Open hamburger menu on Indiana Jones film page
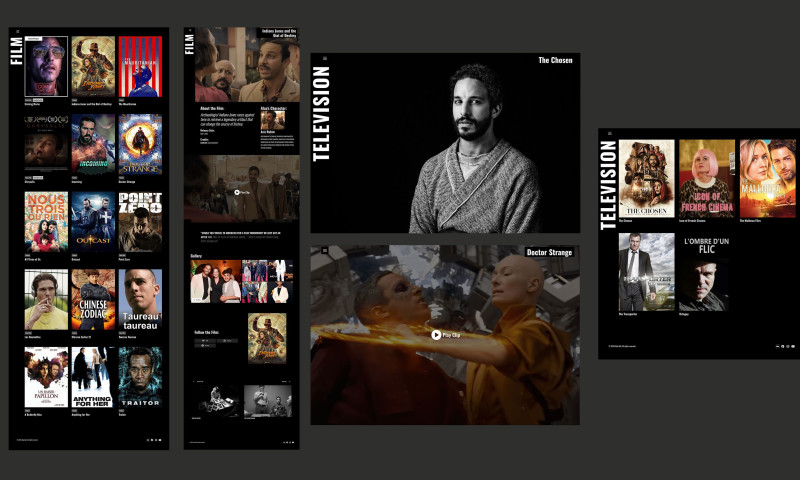The height and width of the screenshot is (480, 800). pyautogui.click(x=190, y=31)
